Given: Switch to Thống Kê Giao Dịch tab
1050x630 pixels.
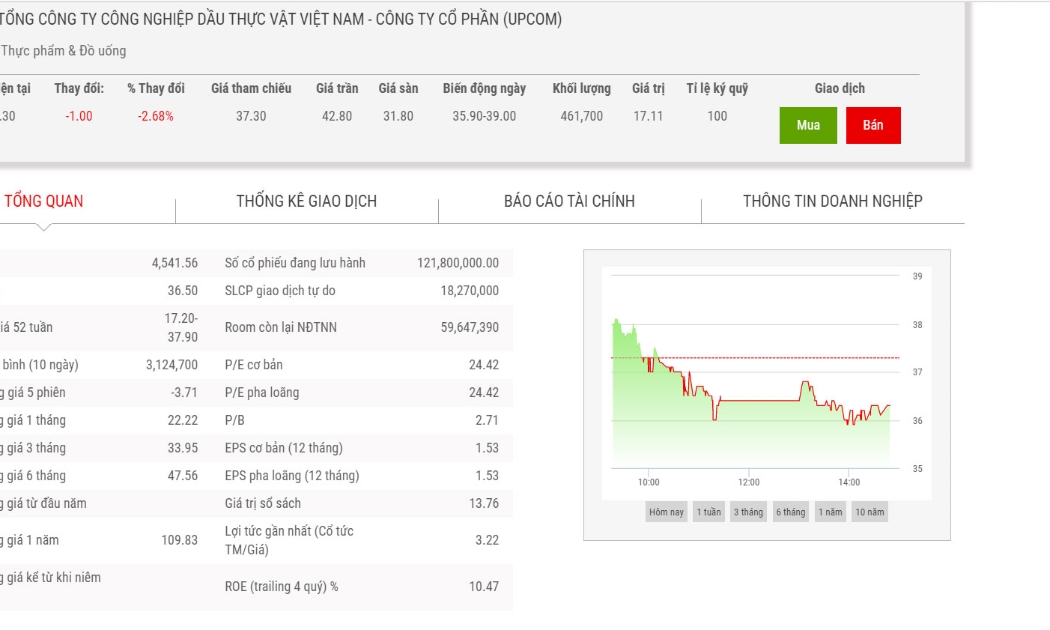Looking at the screenshot, I should [307, 201].
